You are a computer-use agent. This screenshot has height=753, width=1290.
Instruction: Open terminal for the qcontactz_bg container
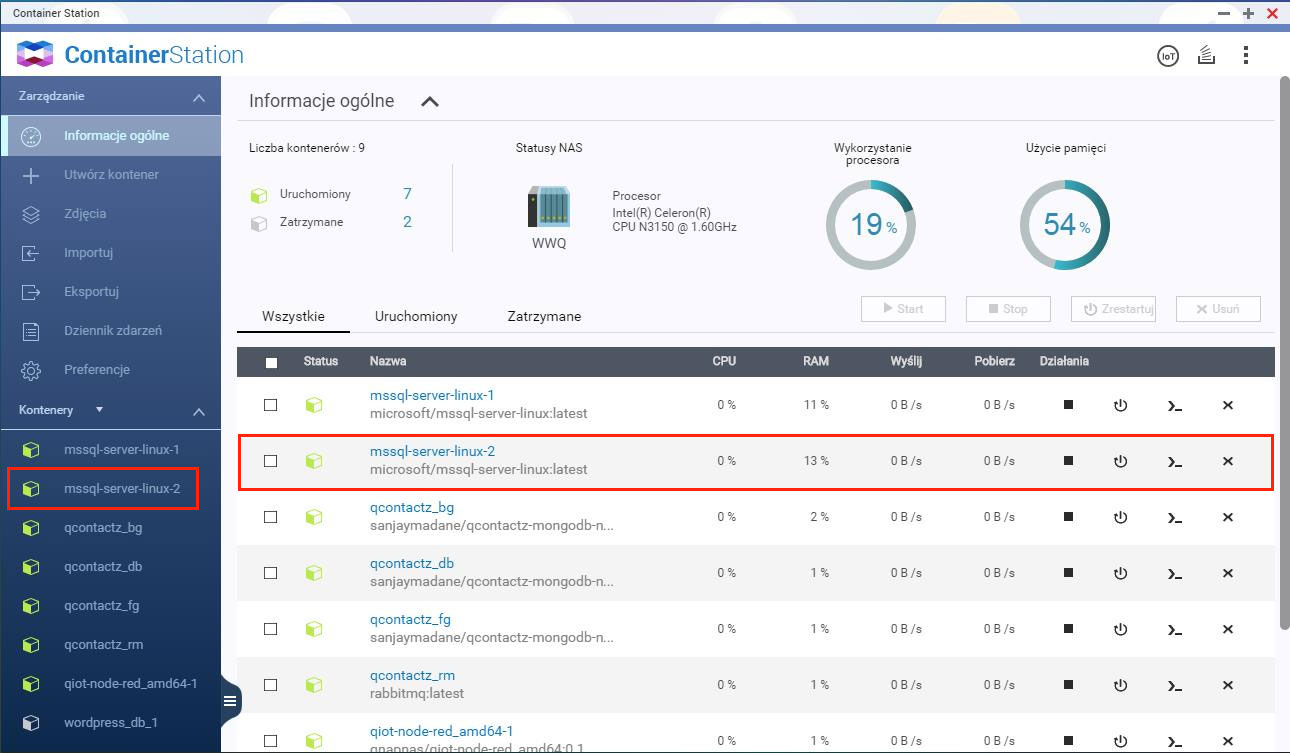[1174, 517]
